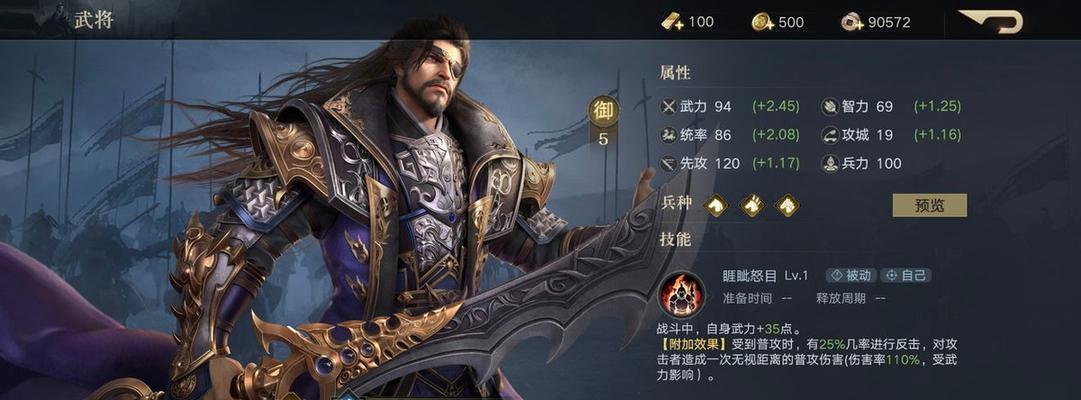1081x400 pixels.
Task: Select the first troop type icon
Action: click(x=716, y=205)
